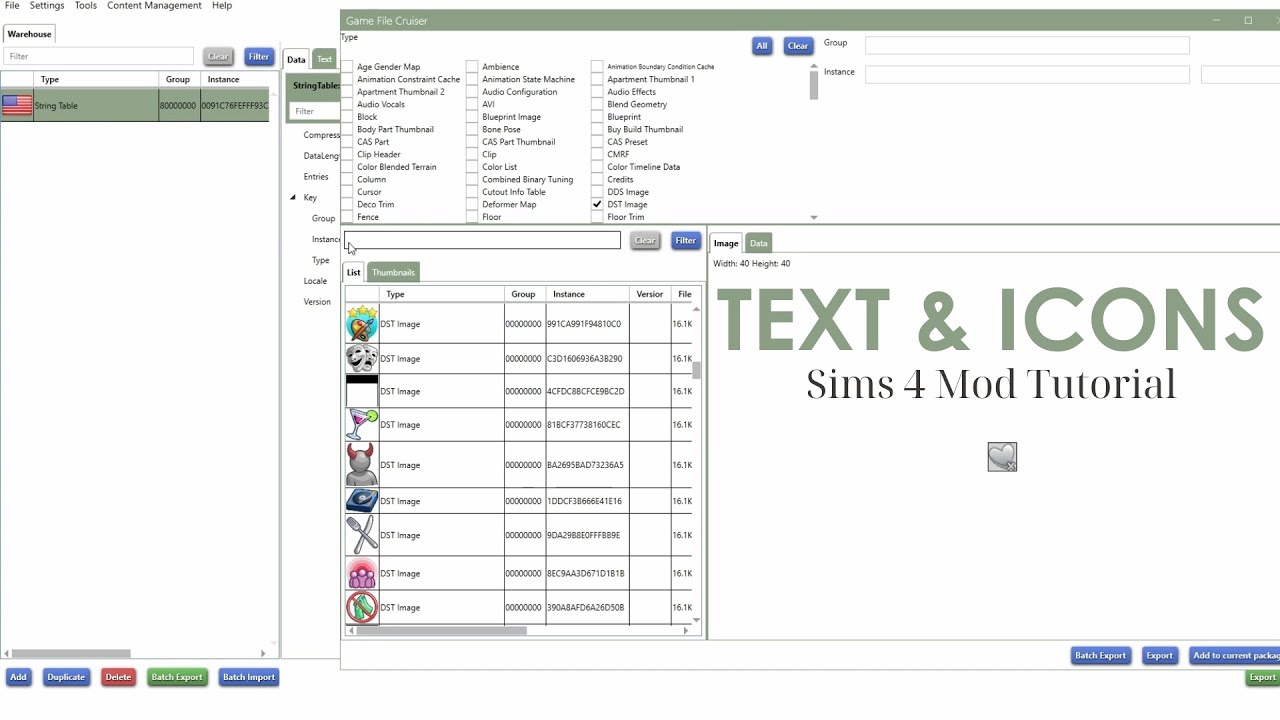
Task: Open the File menu
Action: point(12,6)
